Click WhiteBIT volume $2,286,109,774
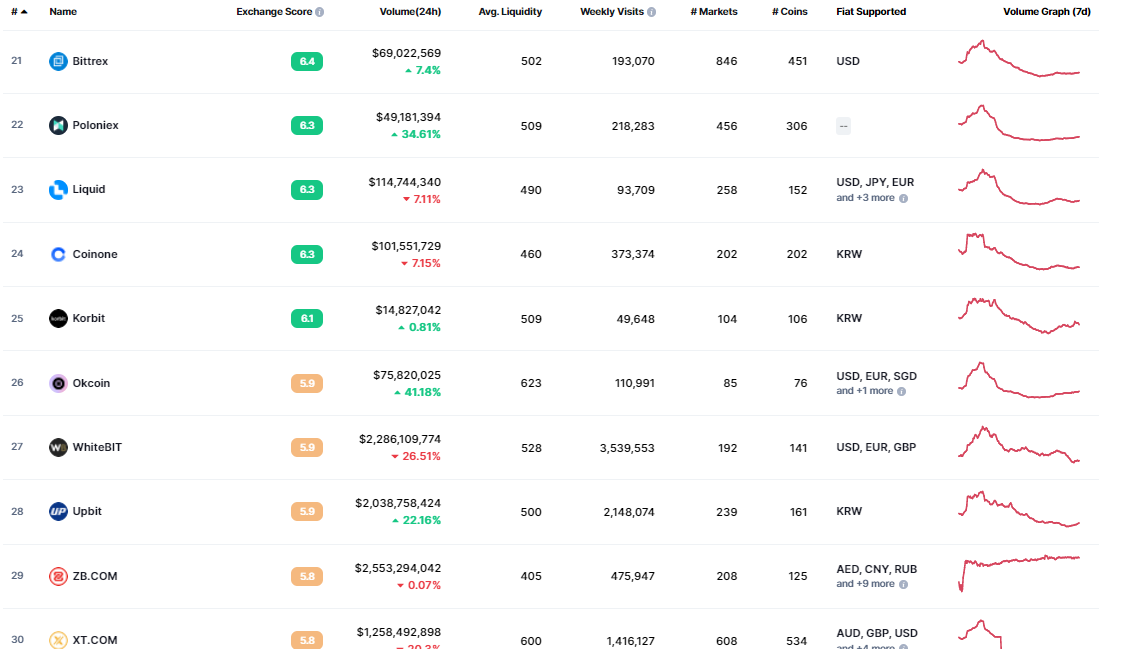Screen dimensions: 1124x649 (x=400, y=439)
